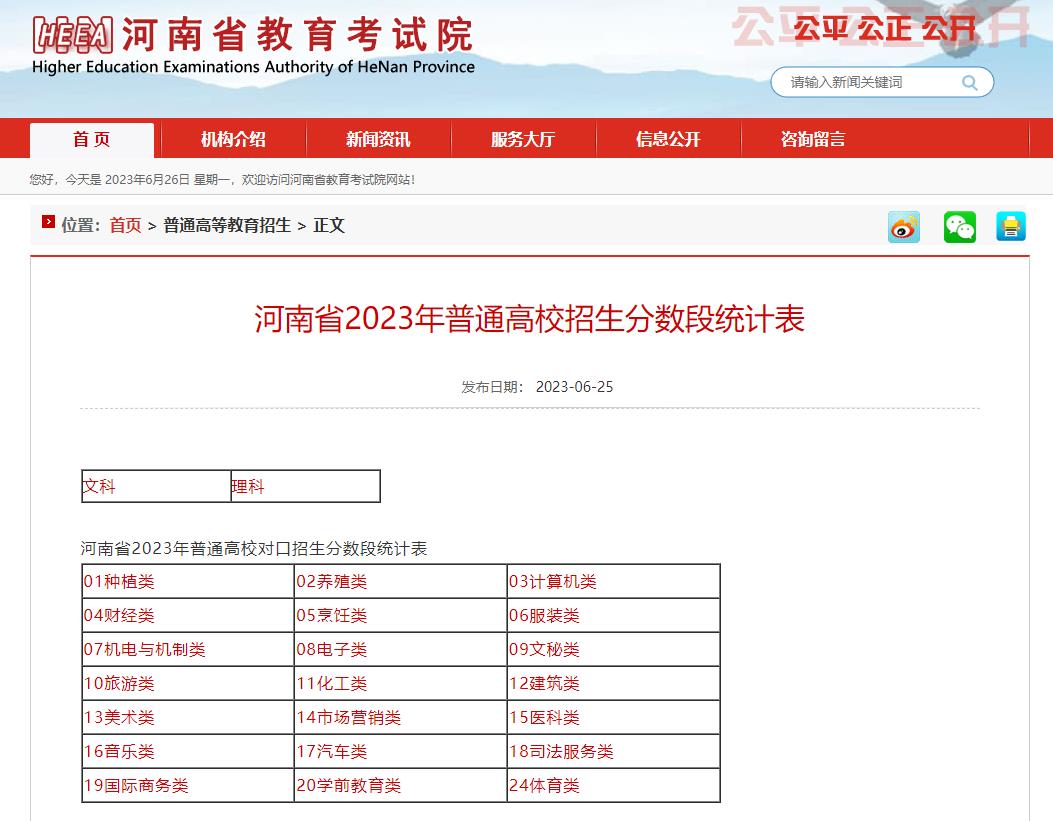Open 09文秘类 score statistics

click(x=544, y=649)
